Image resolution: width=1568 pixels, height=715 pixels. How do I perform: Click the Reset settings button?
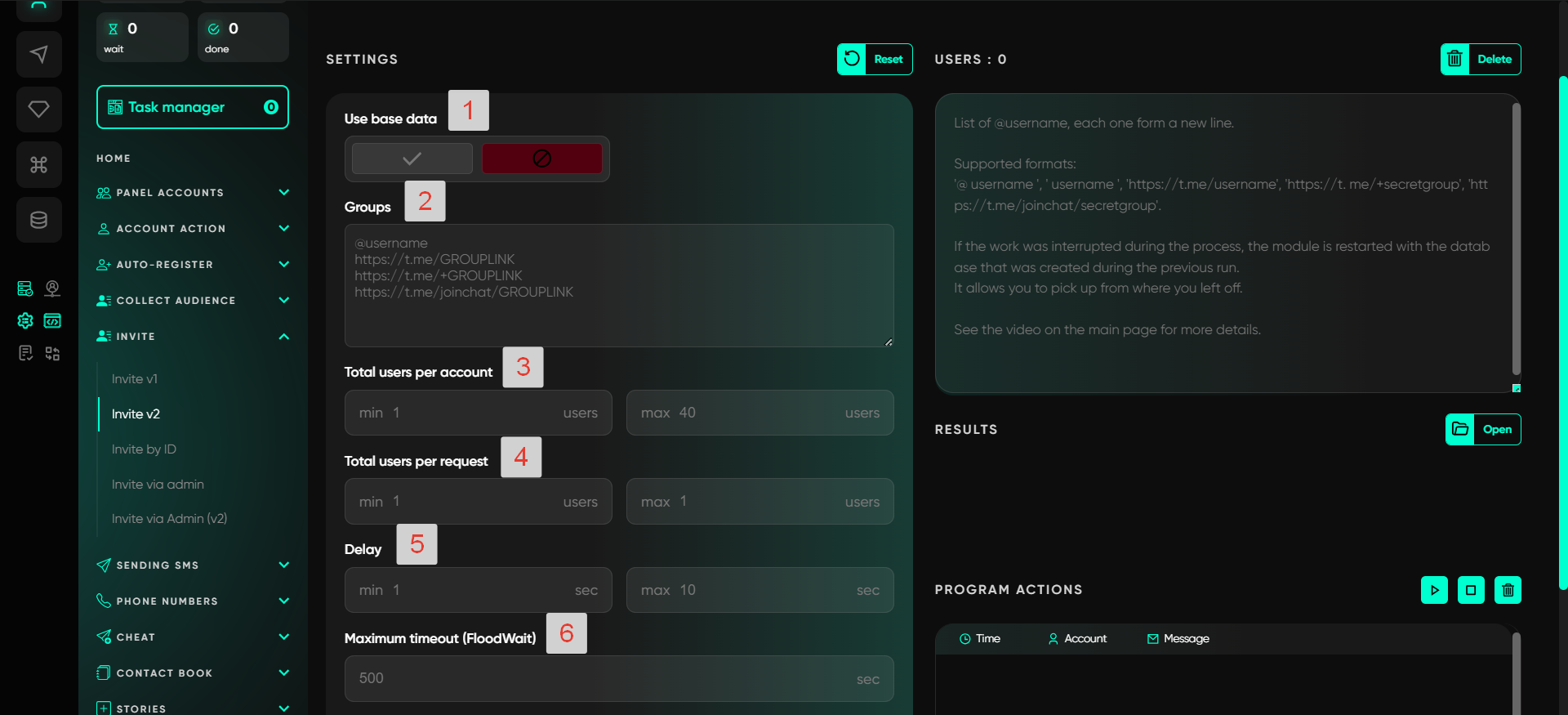[x=875, y=59]
